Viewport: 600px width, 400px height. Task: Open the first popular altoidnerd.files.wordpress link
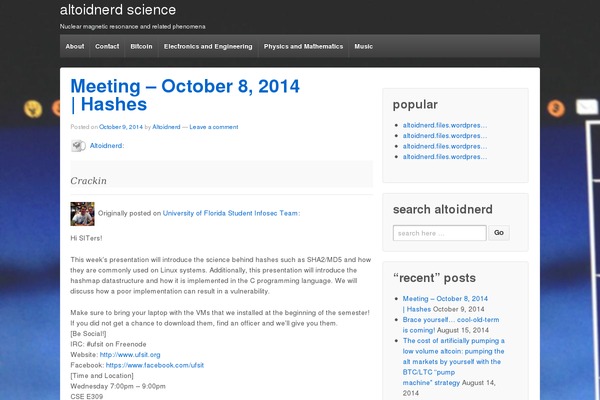[x=445, y=125]
